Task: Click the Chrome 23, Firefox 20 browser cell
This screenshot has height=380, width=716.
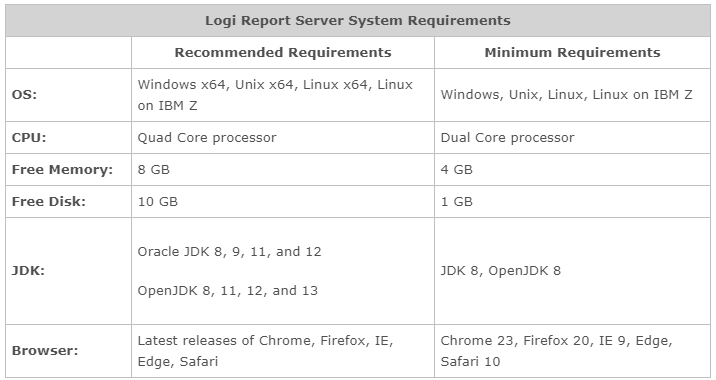Action: tap(572, 351)
